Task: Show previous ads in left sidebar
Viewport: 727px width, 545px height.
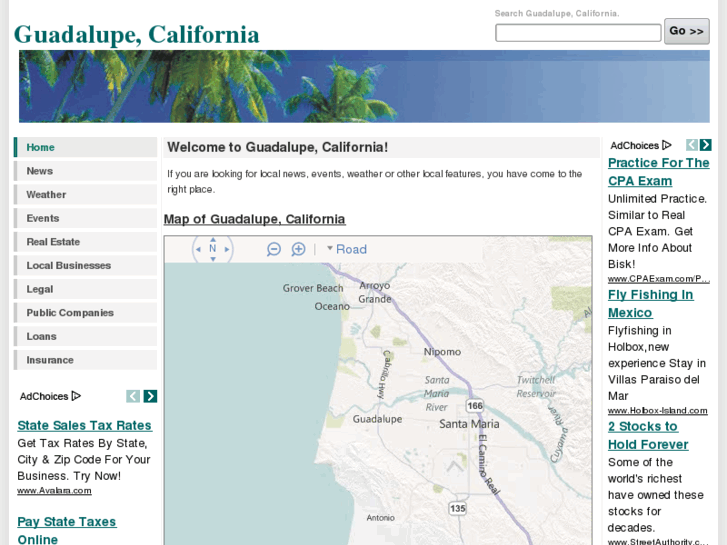Action: click(x=133, y=396)
